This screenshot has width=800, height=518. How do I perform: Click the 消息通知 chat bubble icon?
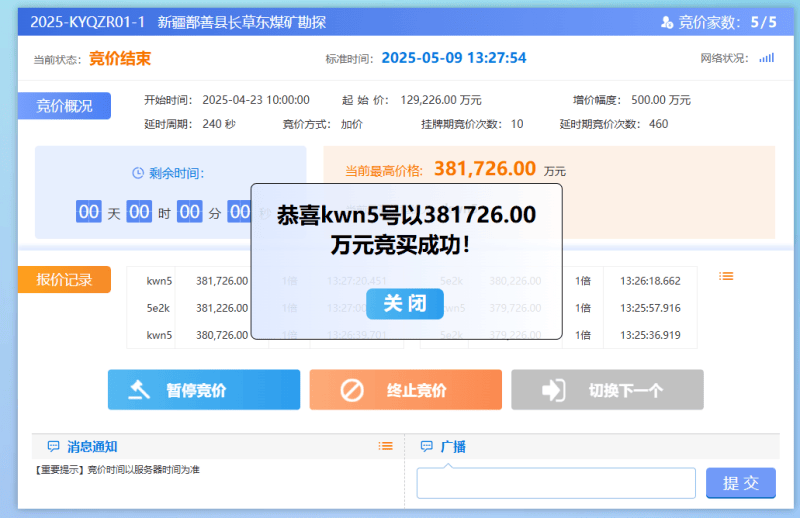pos(53,446)
